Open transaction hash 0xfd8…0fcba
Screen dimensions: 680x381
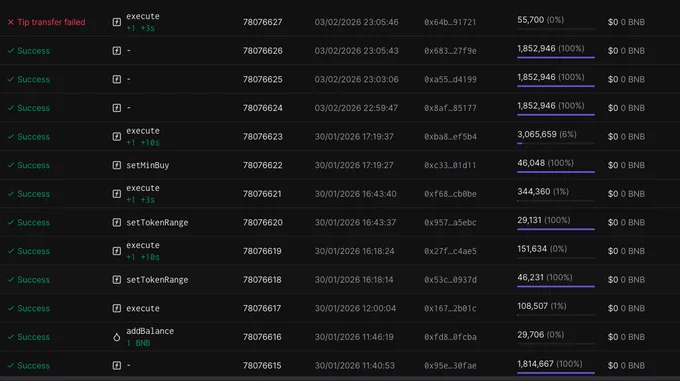click(450, 337)
